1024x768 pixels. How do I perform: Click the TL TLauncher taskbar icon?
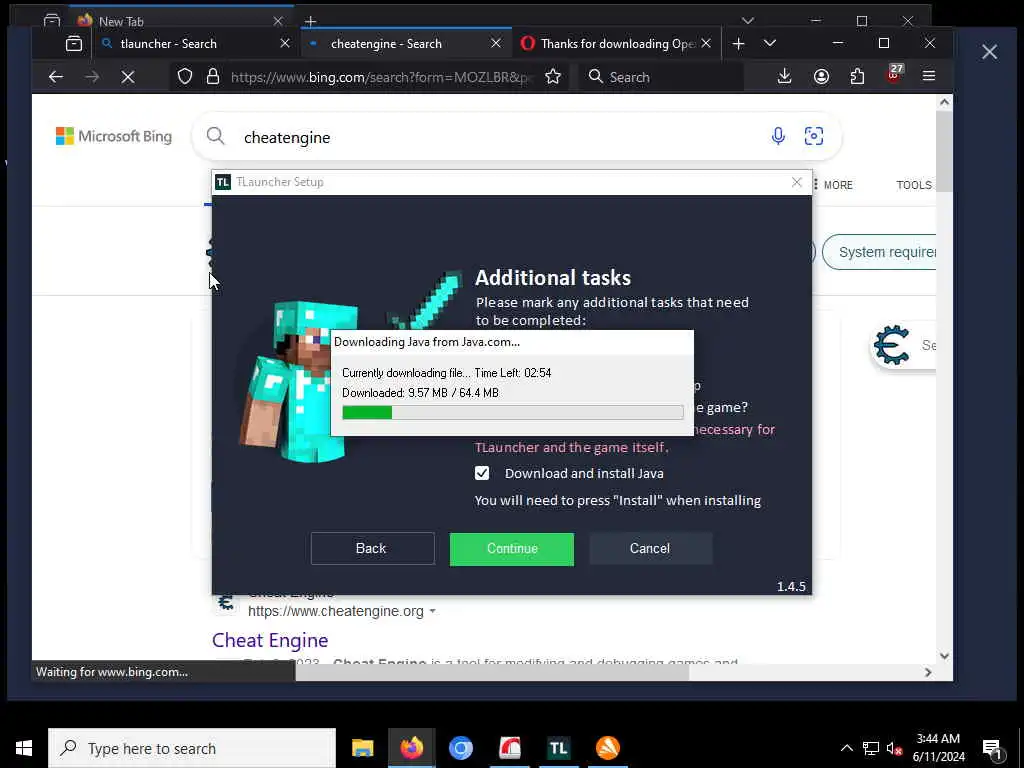click(558, 748)
